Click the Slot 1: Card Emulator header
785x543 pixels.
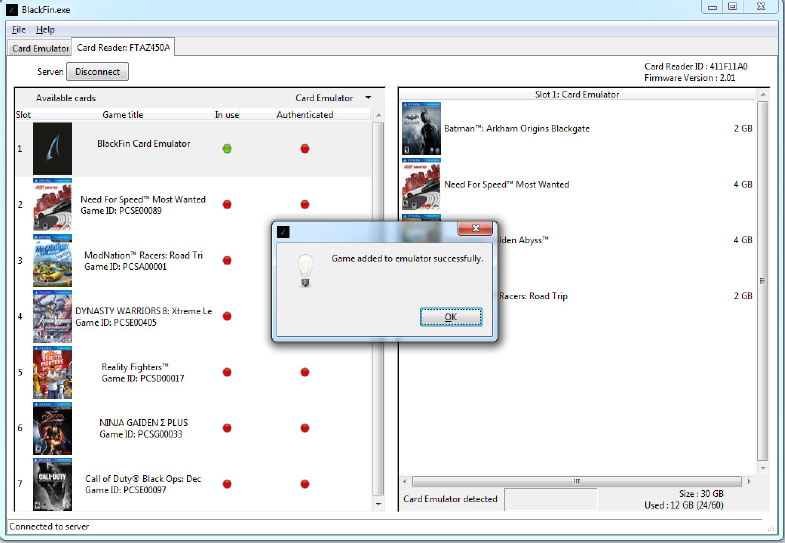(577, 94)
